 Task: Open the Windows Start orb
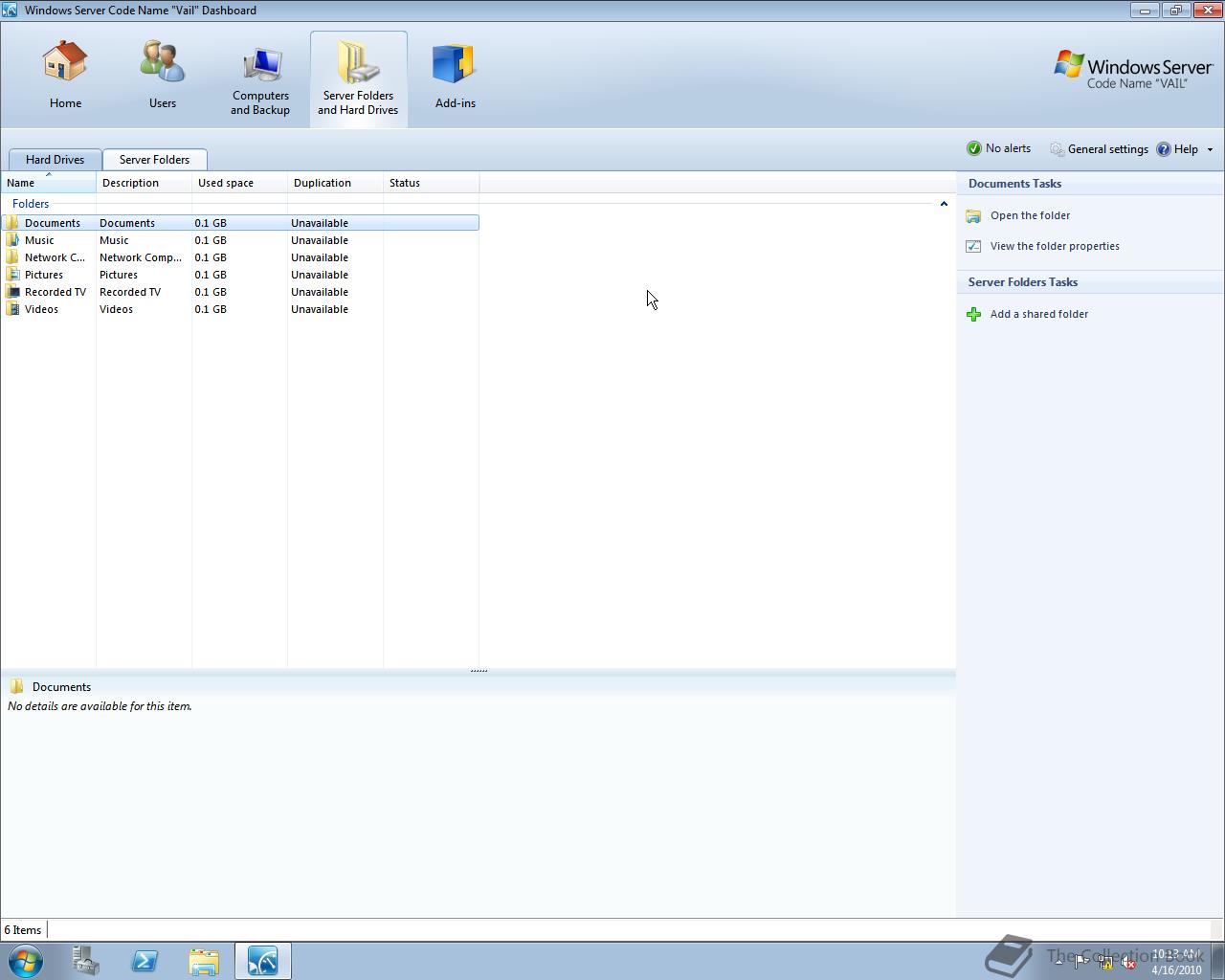point(26,961)
